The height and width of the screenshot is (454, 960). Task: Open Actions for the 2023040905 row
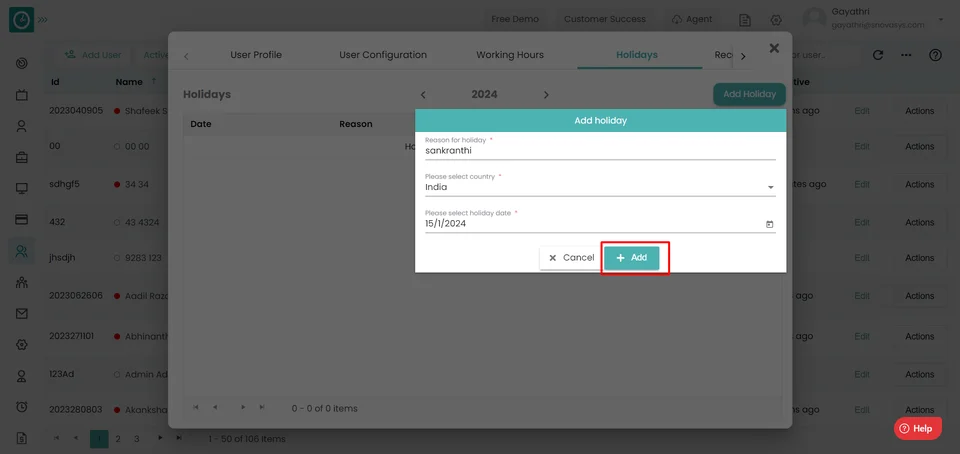[920, 111]
